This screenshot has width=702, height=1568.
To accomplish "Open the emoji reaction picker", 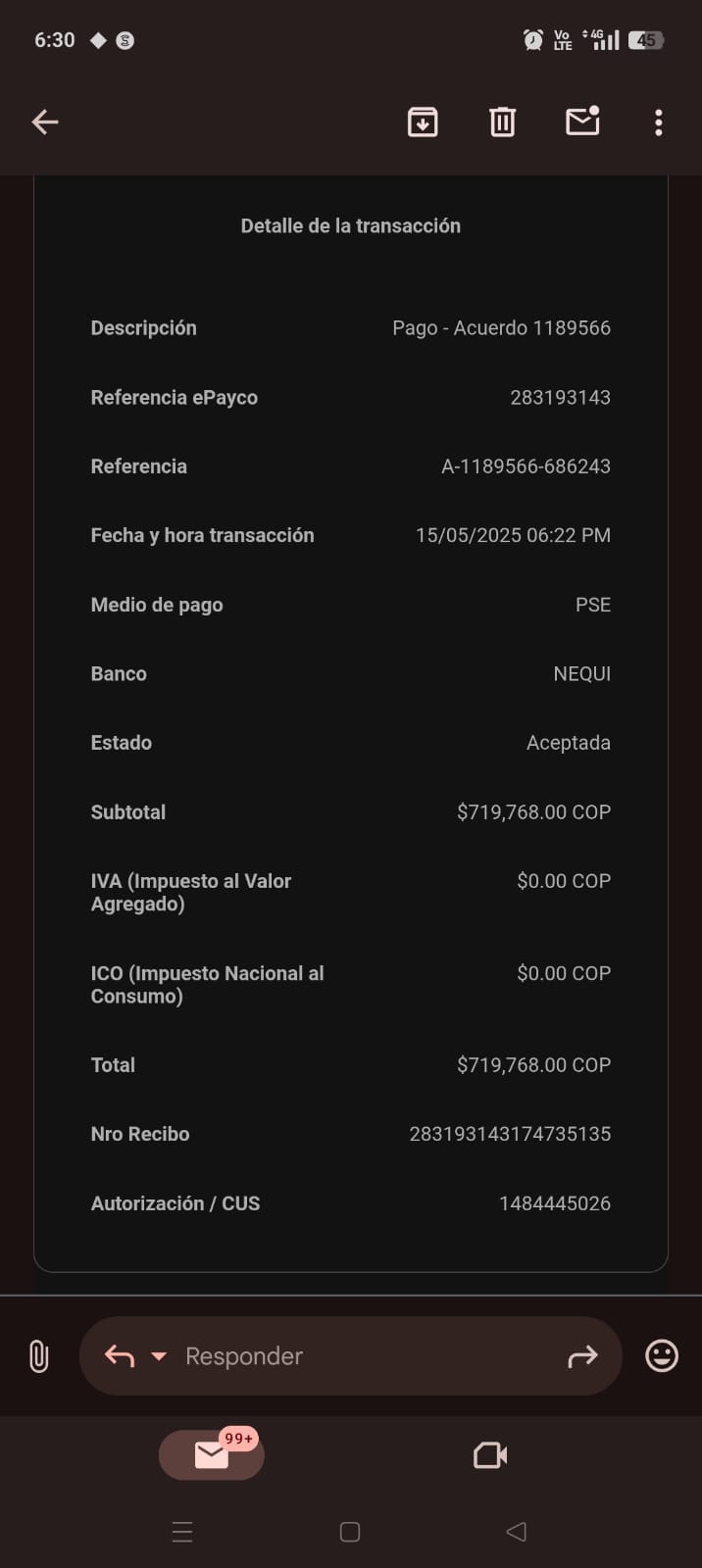I will (662, 1356).
